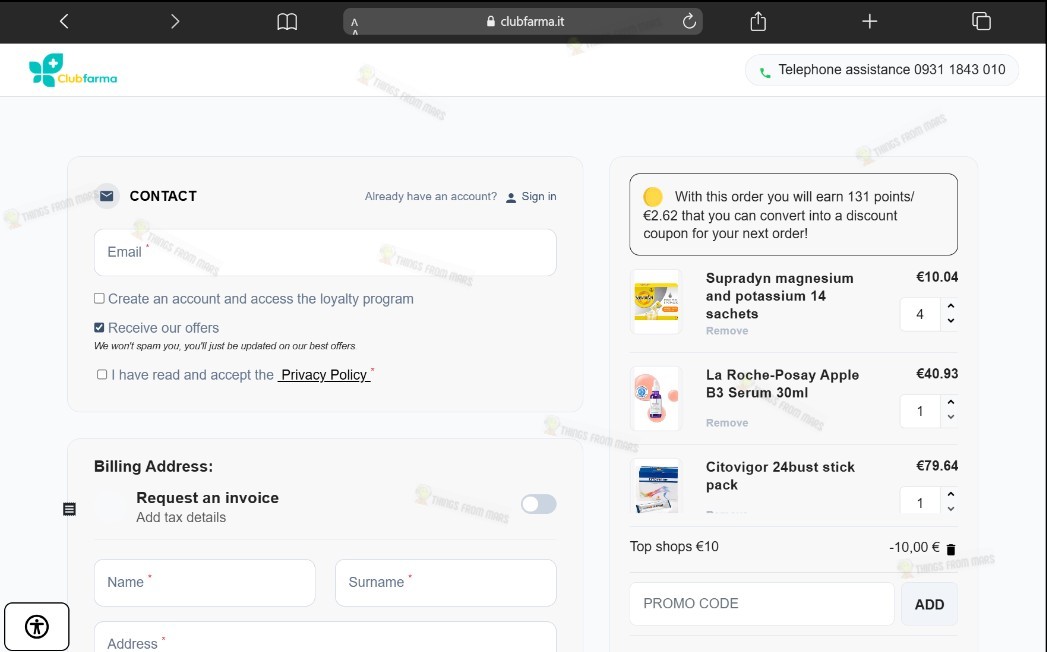Screen dimensions: 1047x652
Task: Open the text size reader icon in address bar
Action: [x=355, y=26]
